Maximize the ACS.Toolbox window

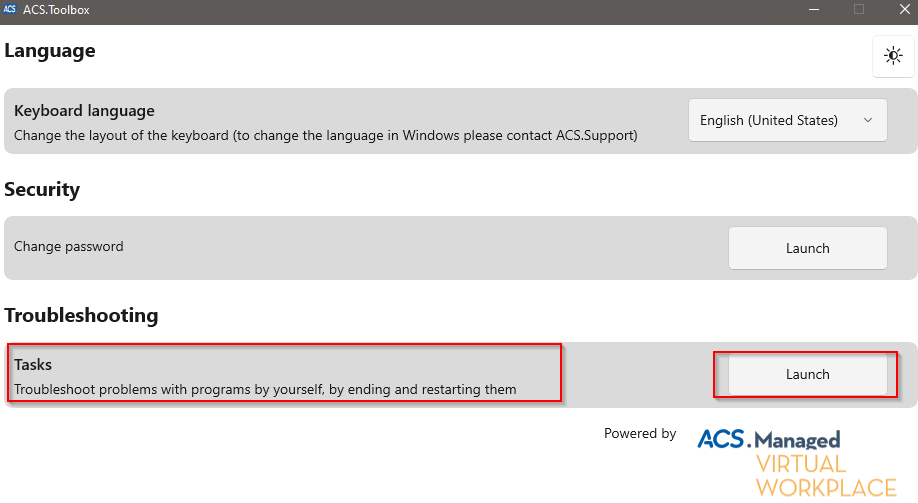click(858, 9)
